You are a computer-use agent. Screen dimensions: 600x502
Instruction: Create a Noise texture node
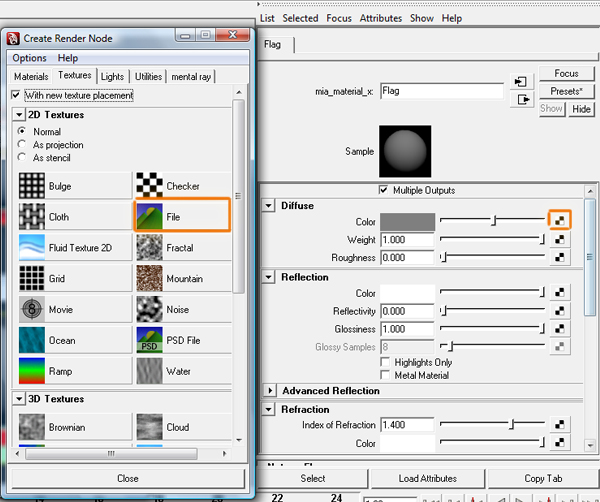point(183,310)
